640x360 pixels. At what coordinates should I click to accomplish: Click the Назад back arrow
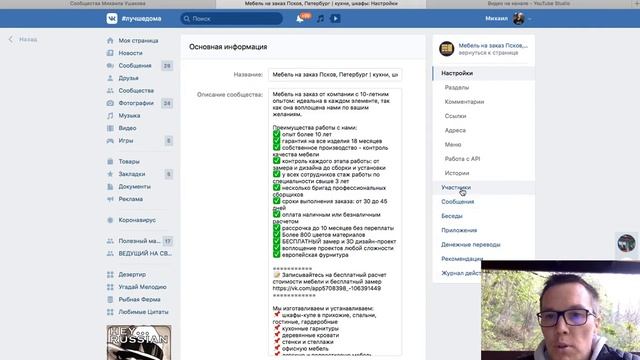11,39
